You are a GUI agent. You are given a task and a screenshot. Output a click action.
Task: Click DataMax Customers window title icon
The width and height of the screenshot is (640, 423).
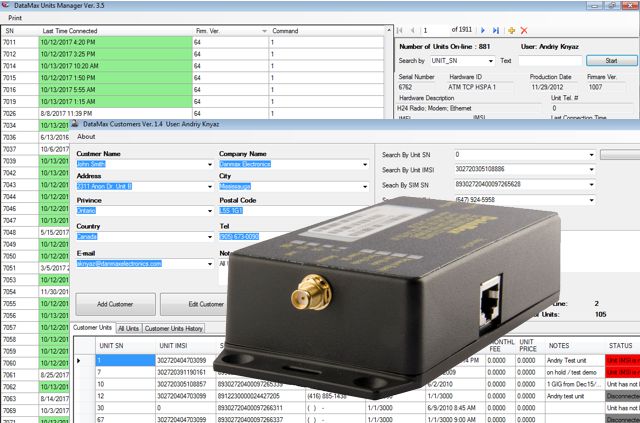point(75,124)
